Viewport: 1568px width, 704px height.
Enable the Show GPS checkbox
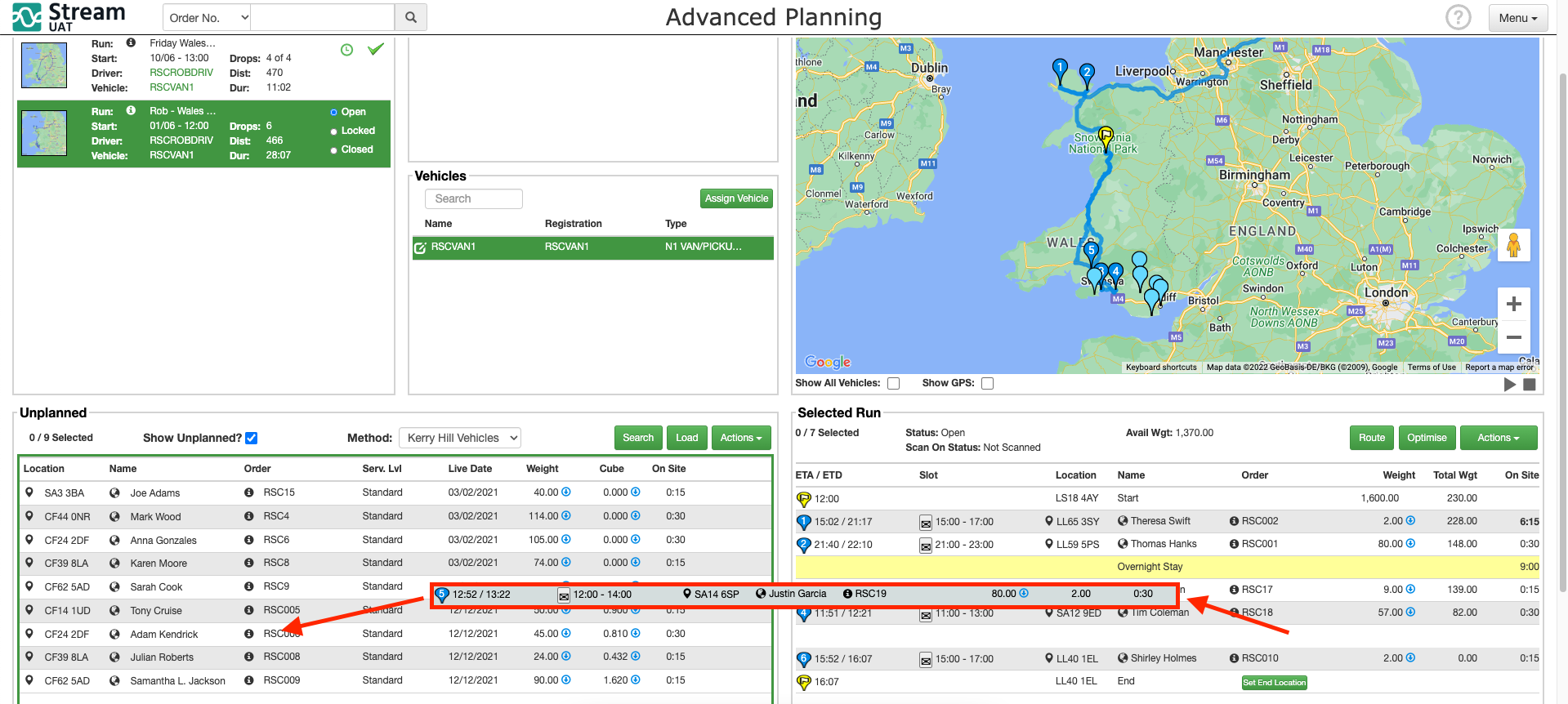click(987, 383)
